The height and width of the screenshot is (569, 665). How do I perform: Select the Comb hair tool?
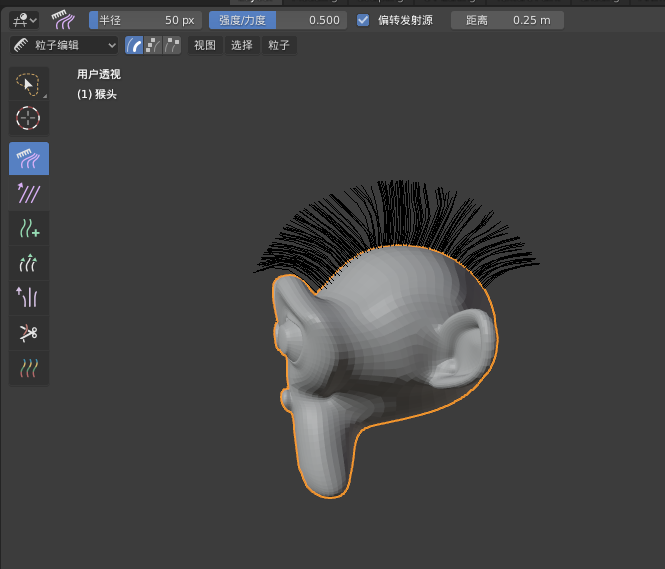(29, 159)
